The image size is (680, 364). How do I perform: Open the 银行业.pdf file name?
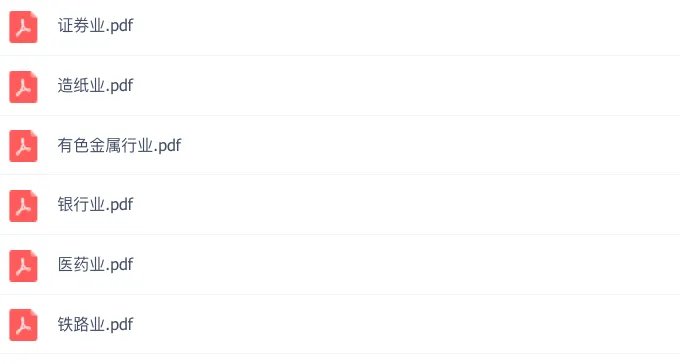[x=95, y=204]
